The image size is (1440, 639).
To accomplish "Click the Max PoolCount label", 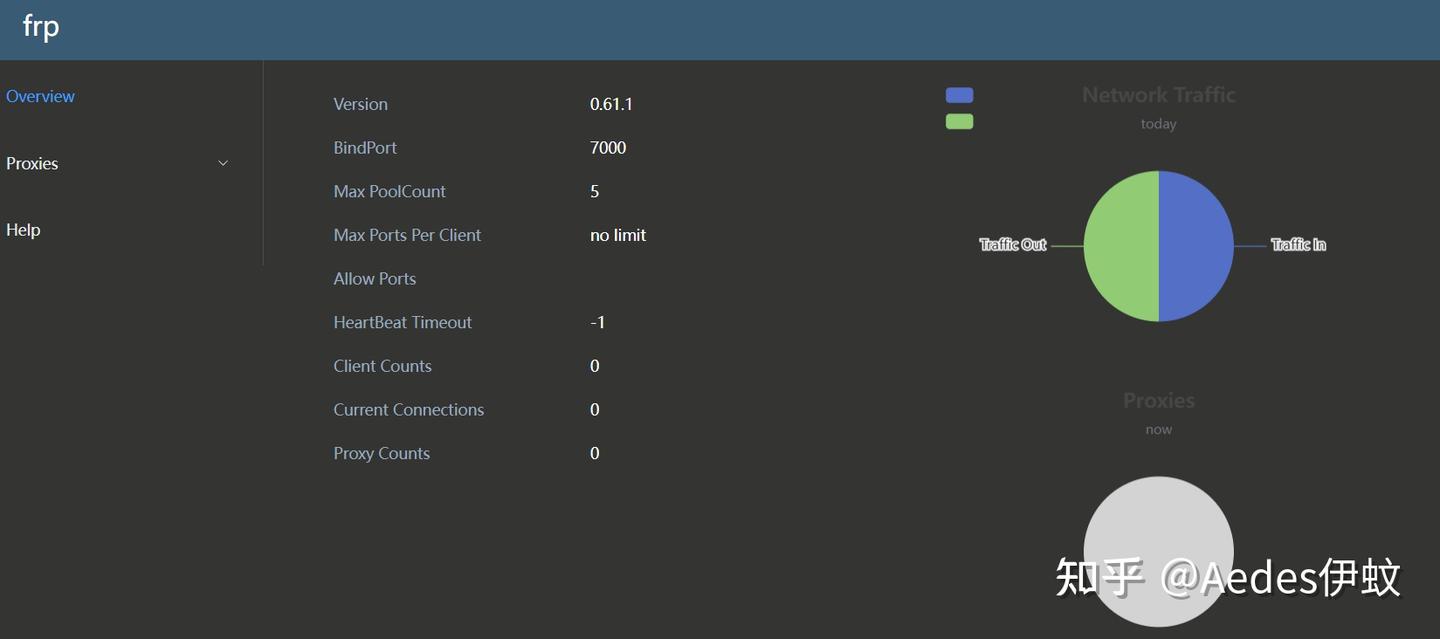I will point(390,191).
